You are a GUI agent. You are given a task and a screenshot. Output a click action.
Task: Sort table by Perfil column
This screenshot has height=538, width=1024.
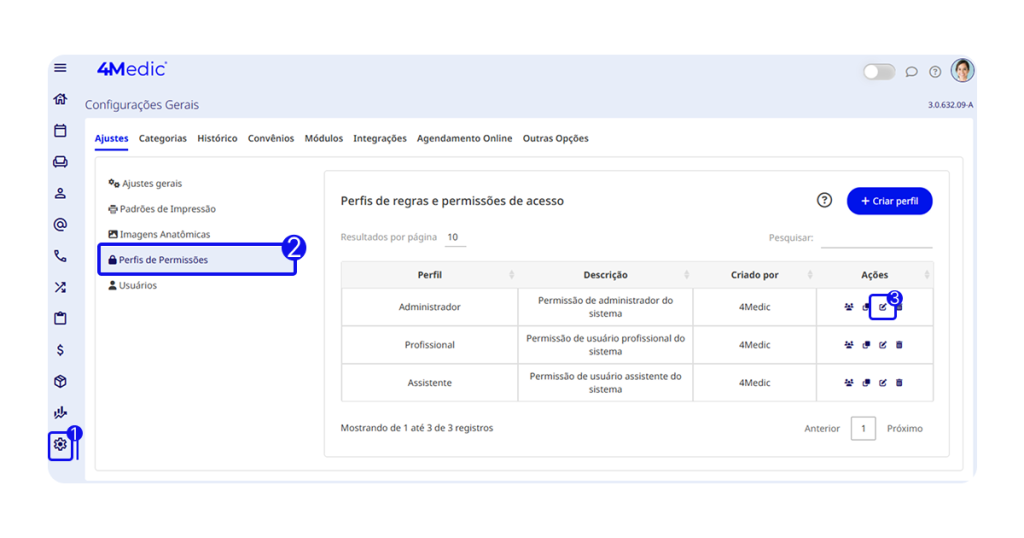pyautogui.click(x=430, y=275)
